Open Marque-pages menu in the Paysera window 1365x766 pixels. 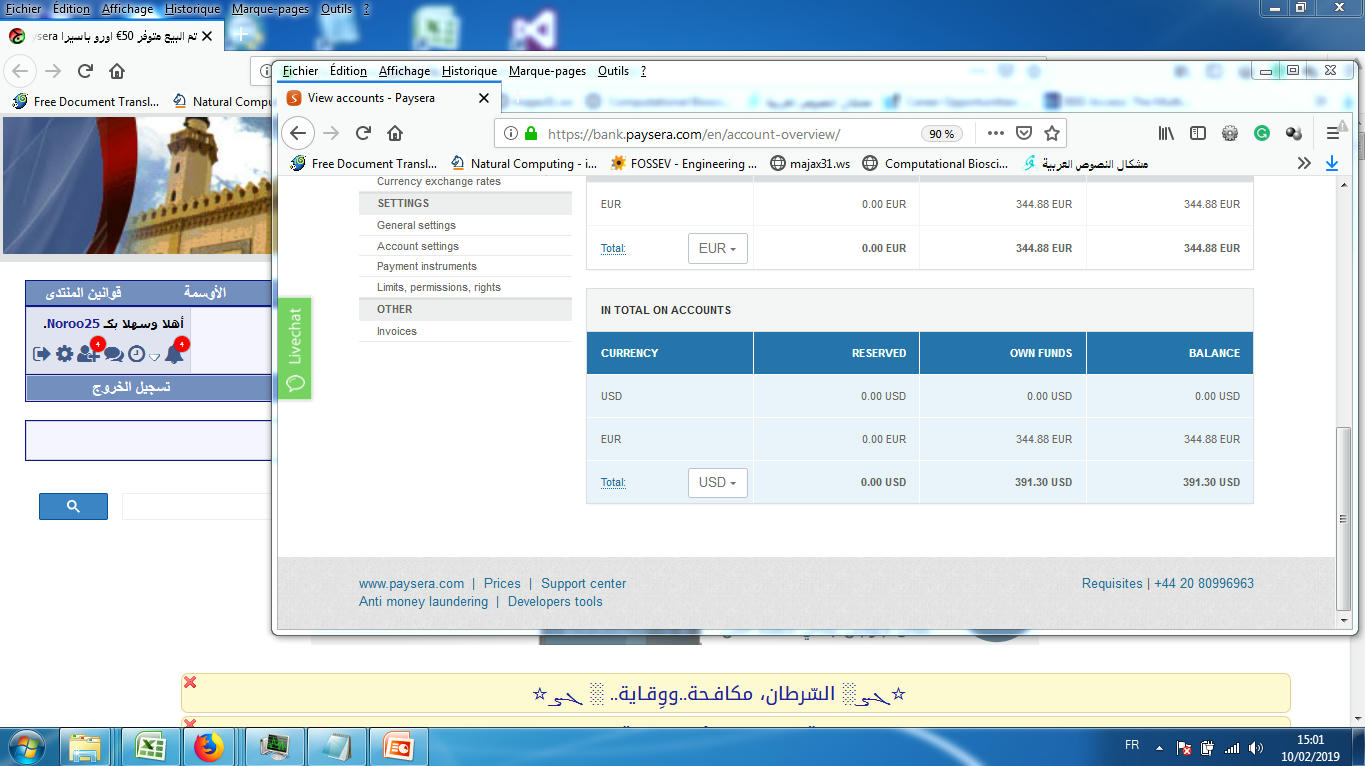[x=547, y=71]
